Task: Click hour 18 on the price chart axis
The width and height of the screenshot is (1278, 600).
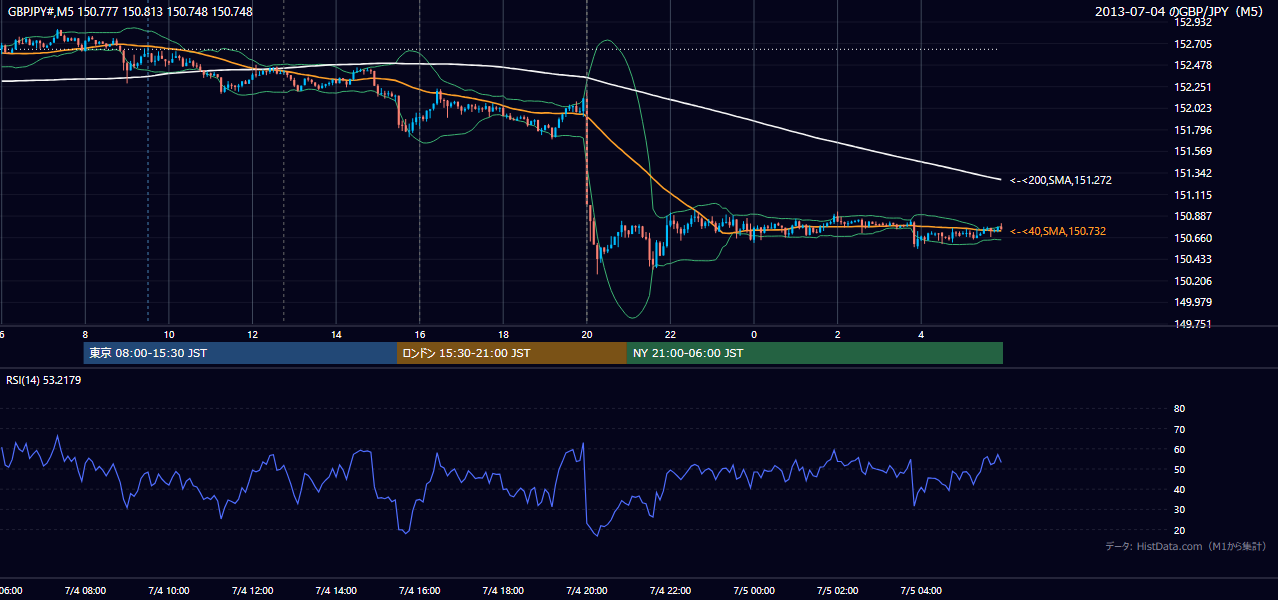Action: point(503,335)
